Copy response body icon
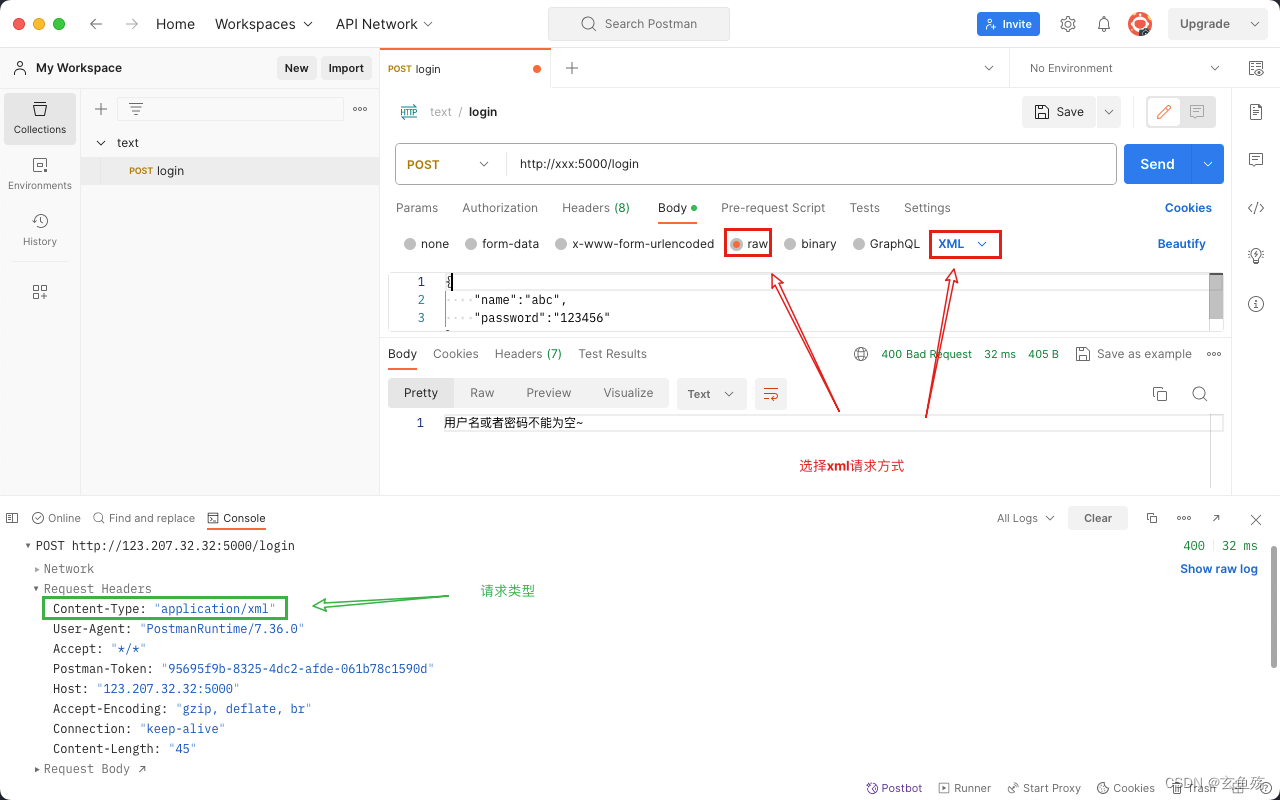 pos(1160,394)
